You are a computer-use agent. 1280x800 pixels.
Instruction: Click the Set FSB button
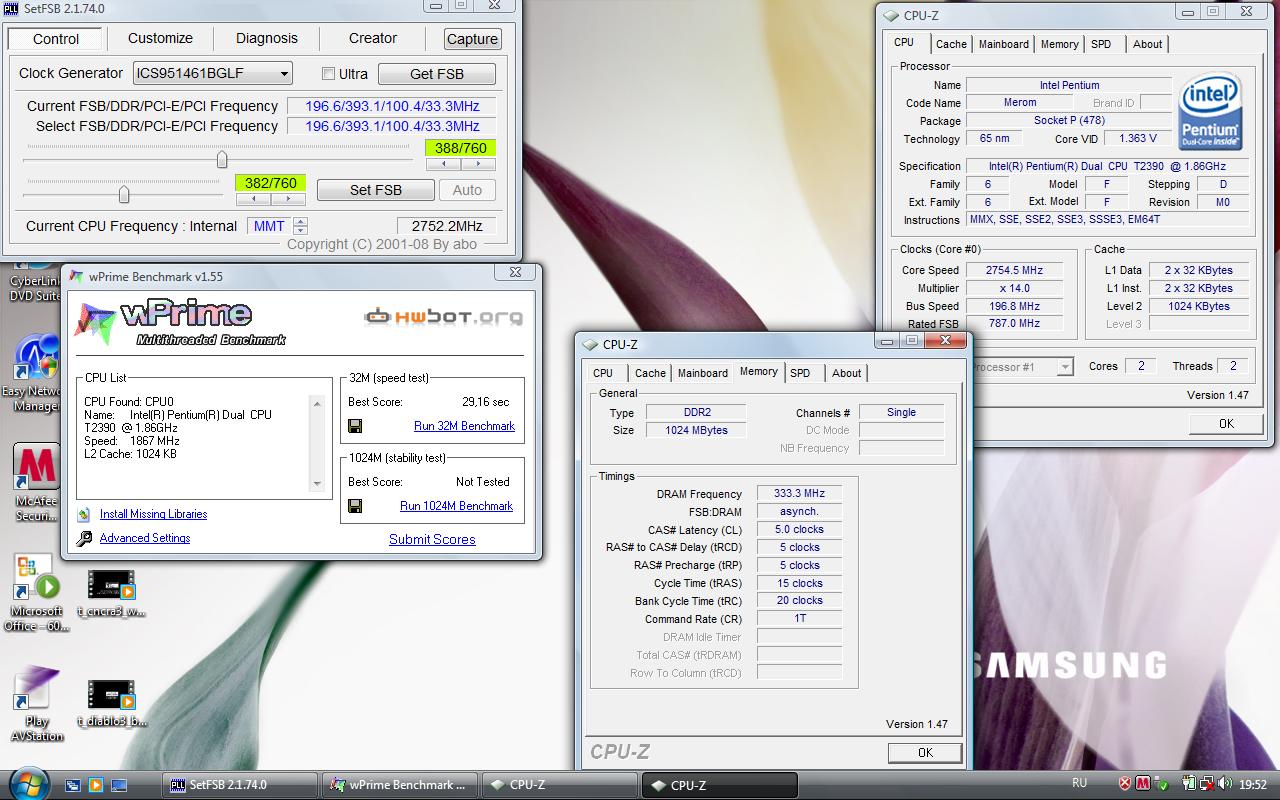[376, 190]
